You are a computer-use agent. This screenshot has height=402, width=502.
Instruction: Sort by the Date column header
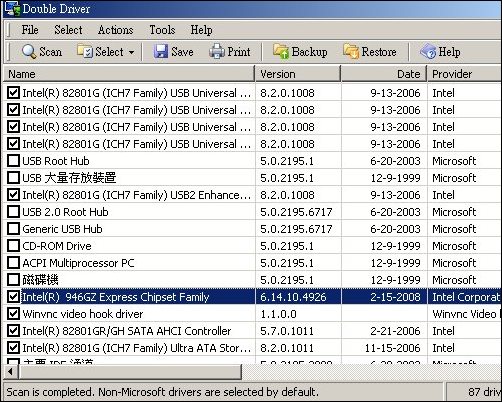pos(384,74)
